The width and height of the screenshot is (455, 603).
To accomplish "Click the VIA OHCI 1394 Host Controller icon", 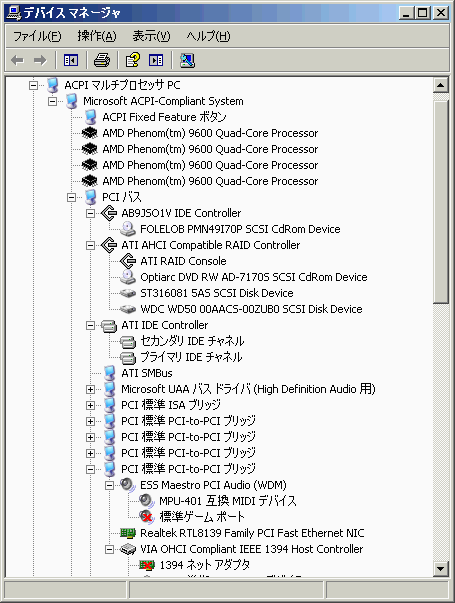I will [128, 549].
